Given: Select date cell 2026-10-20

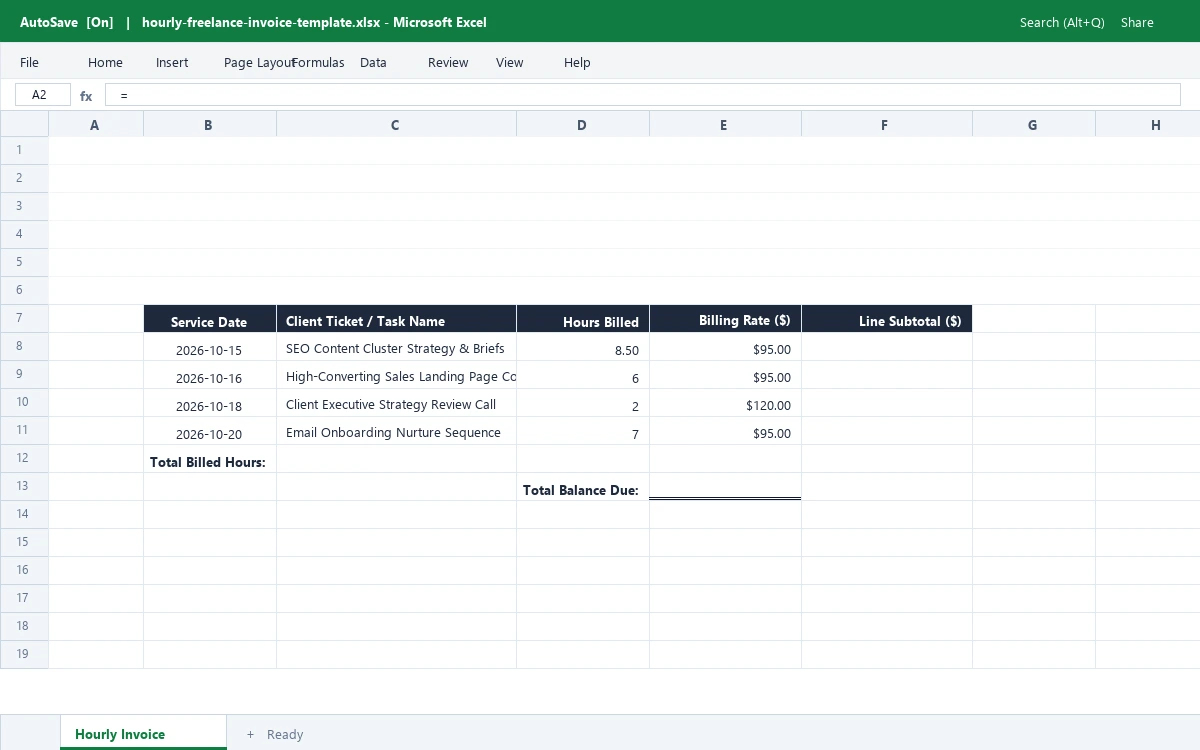Looking at the screenshot, I should pyautogui.click(x=210, y=431).
